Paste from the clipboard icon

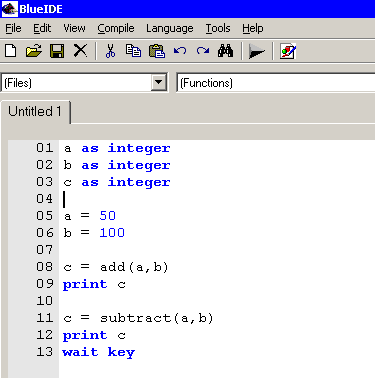157,51
